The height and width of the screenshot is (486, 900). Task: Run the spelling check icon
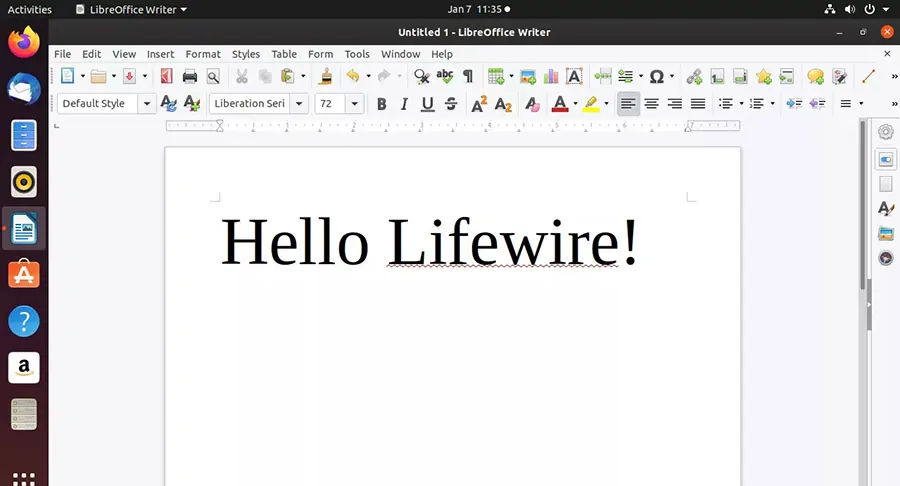445,76
